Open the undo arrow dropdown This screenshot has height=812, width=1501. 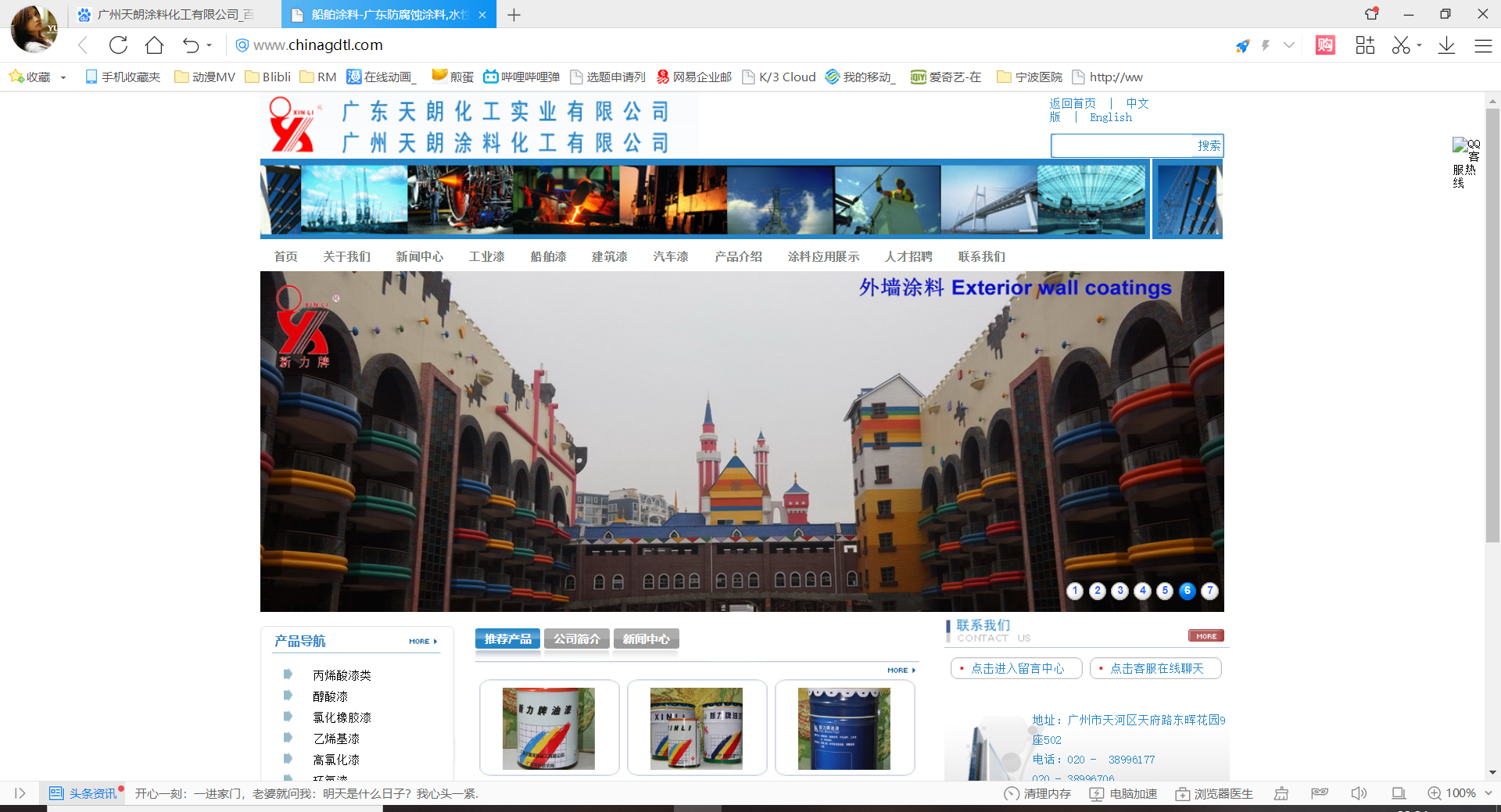[210, 45]
